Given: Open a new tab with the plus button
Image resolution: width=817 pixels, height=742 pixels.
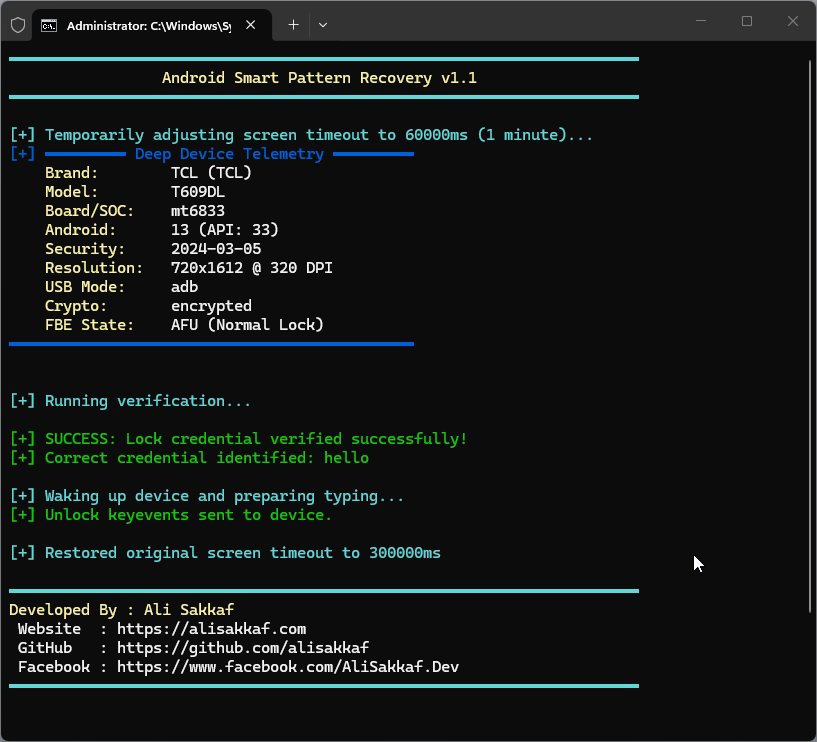Looking at the screenshot, I should click(x=293, y=24).
